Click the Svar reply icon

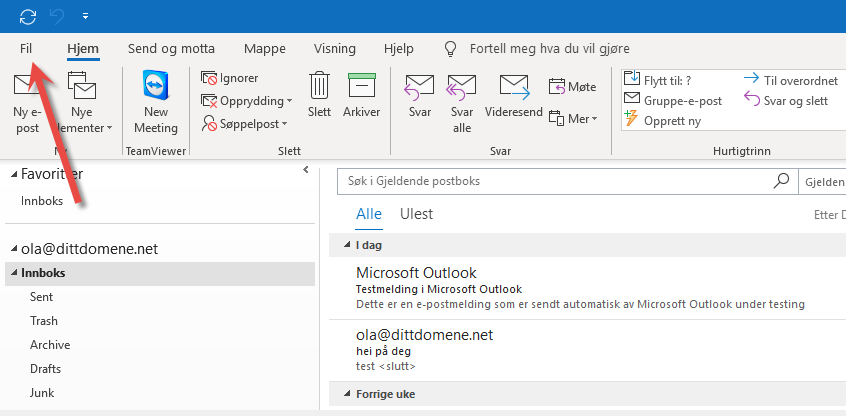click(419, 87)
